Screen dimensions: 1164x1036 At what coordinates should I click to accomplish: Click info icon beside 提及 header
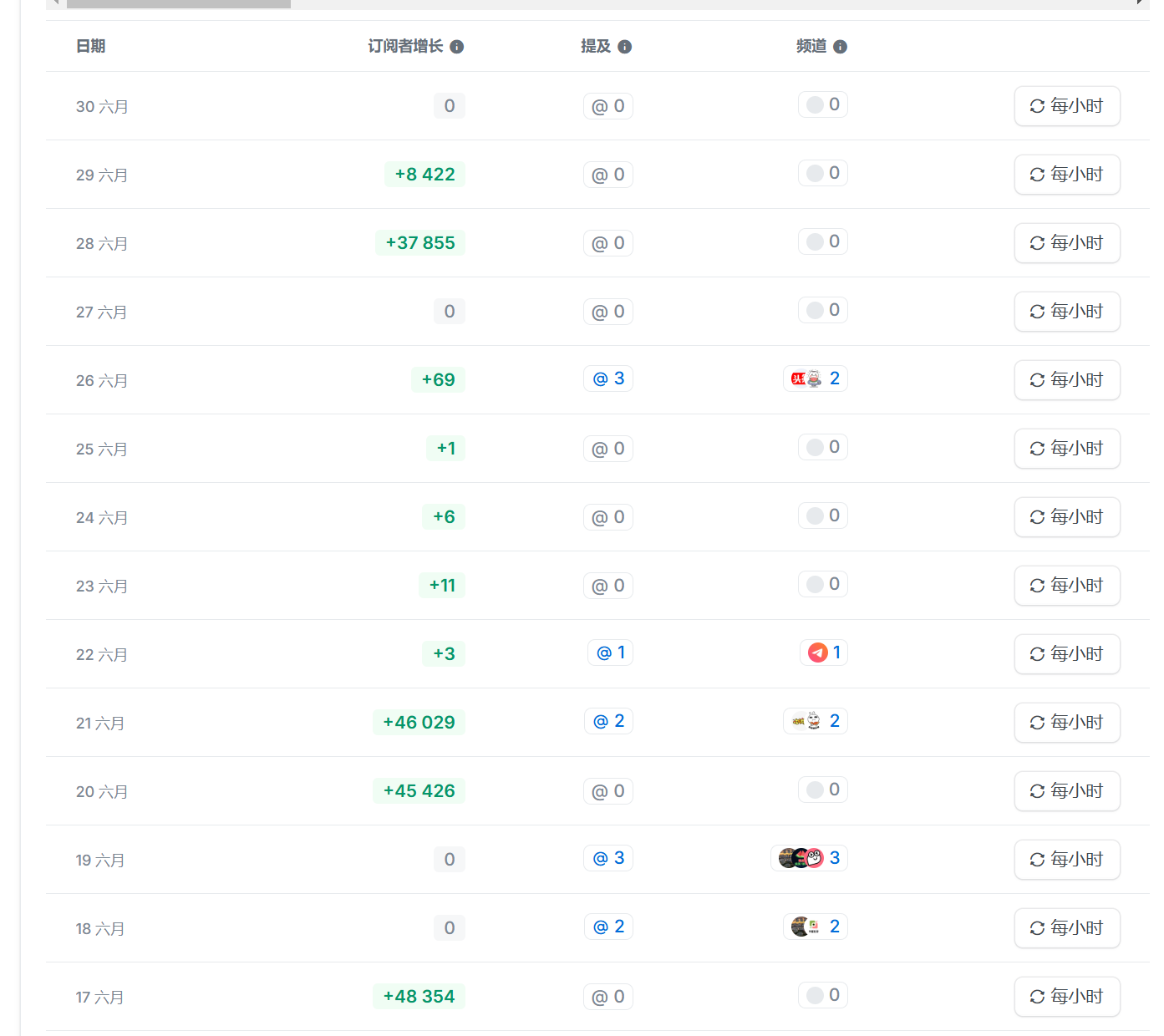tap(625, 47)
